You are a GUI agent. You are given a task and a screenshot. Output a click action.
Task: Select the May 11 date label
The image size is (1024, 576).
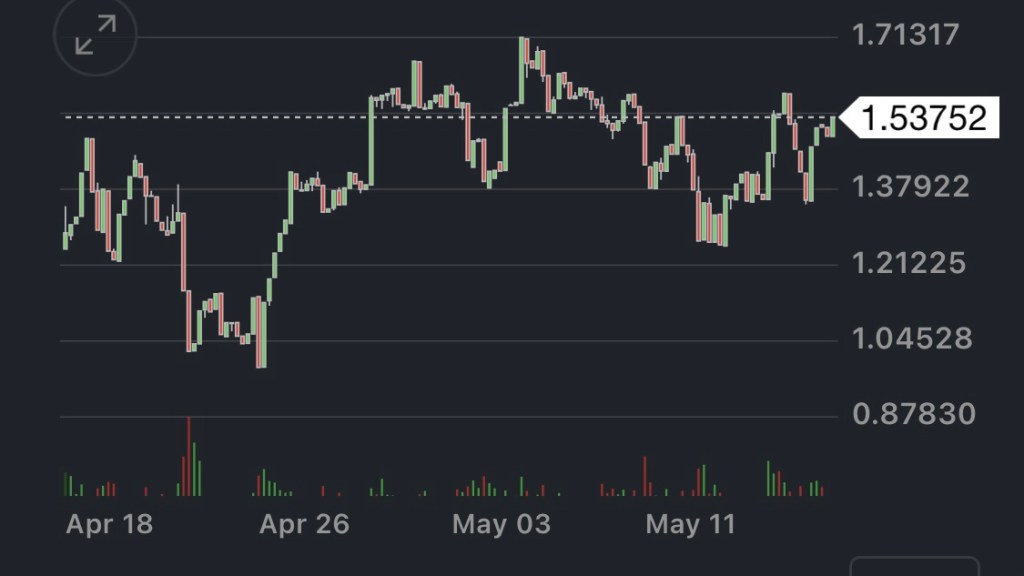click(x=690, y=524)
